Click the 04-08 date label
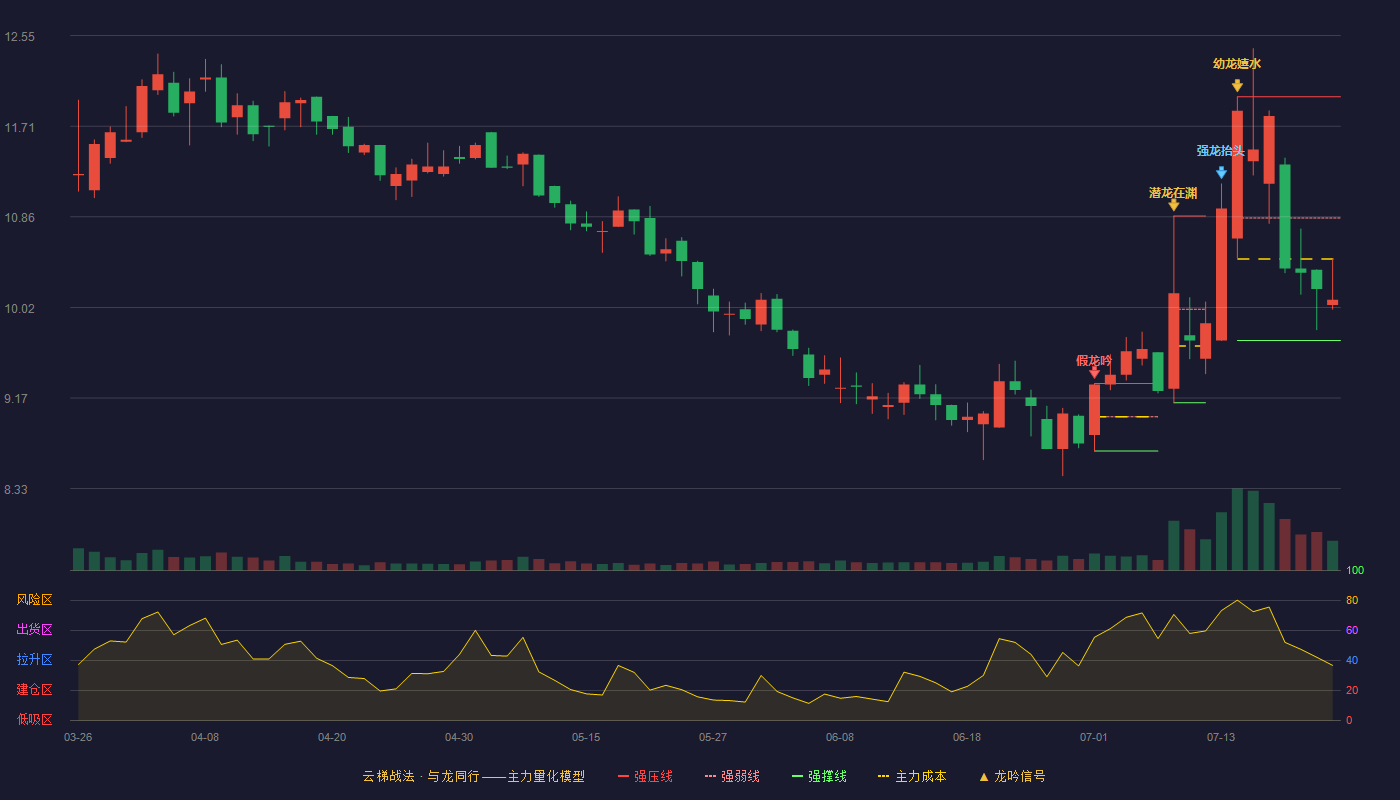Screen dimensions: 1400x800 (205, 737)
